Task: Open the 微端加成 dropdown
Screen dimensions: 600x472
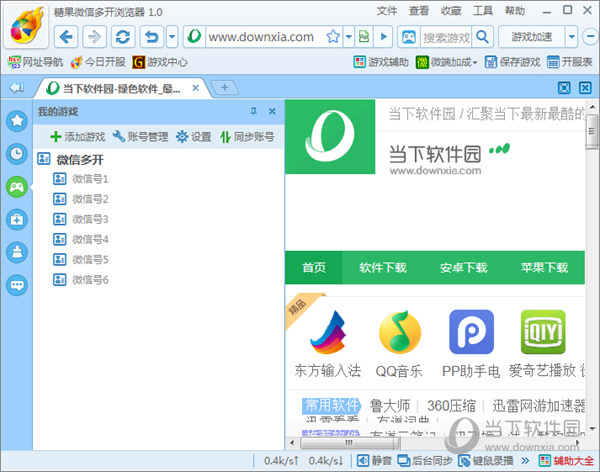Action: click(447, 62)
